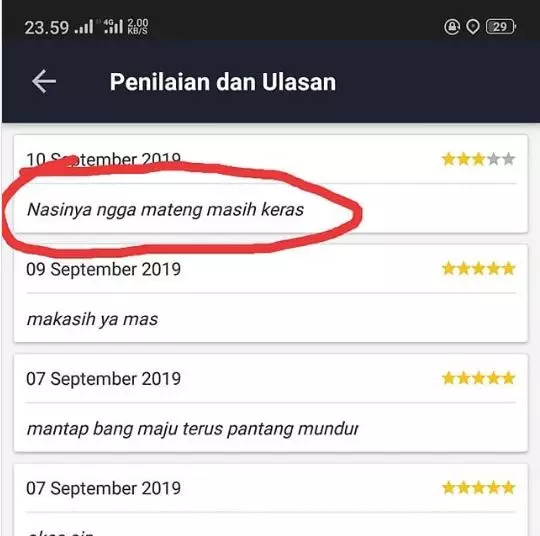Screen dimensions: 540x536
Task: Tap the 2.00 KB/S network speed indicator
Action: [138, 27]
